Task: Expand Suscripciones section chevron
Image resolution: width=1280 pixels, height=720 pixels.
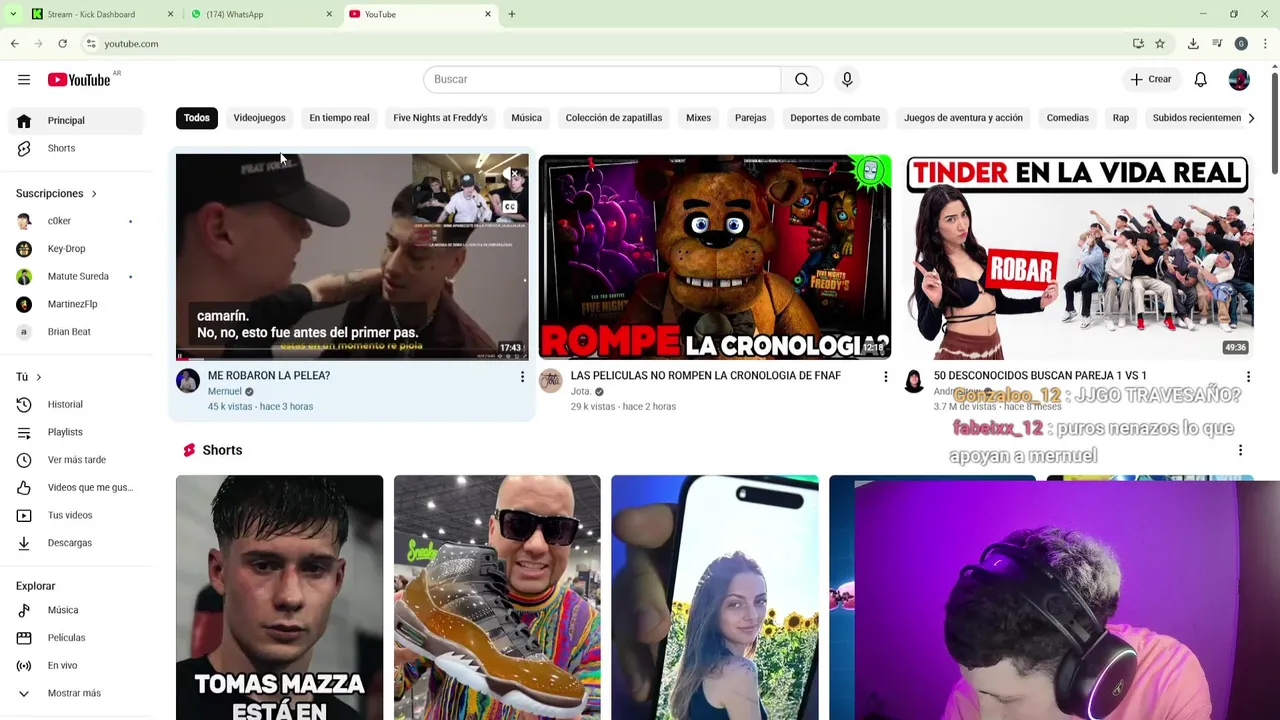Action: click(94, 193)
